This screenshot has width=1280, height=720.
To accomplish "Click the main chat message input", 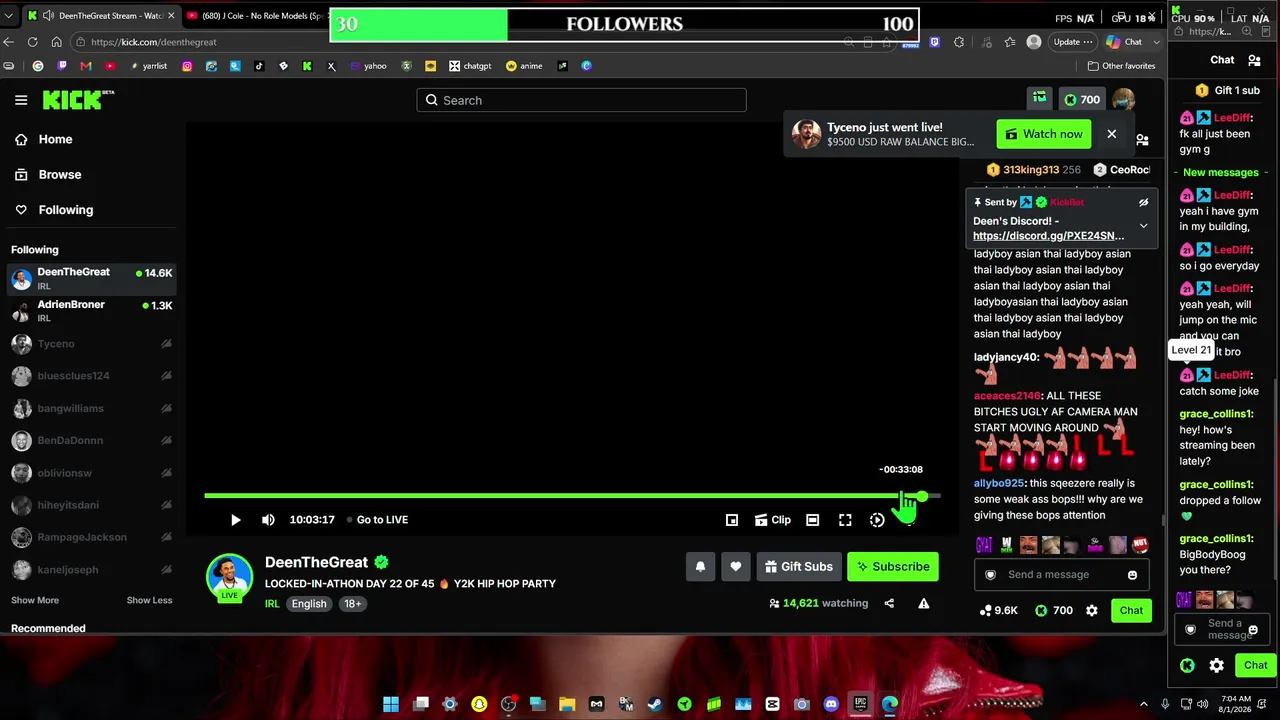I will click(1061, 575).
